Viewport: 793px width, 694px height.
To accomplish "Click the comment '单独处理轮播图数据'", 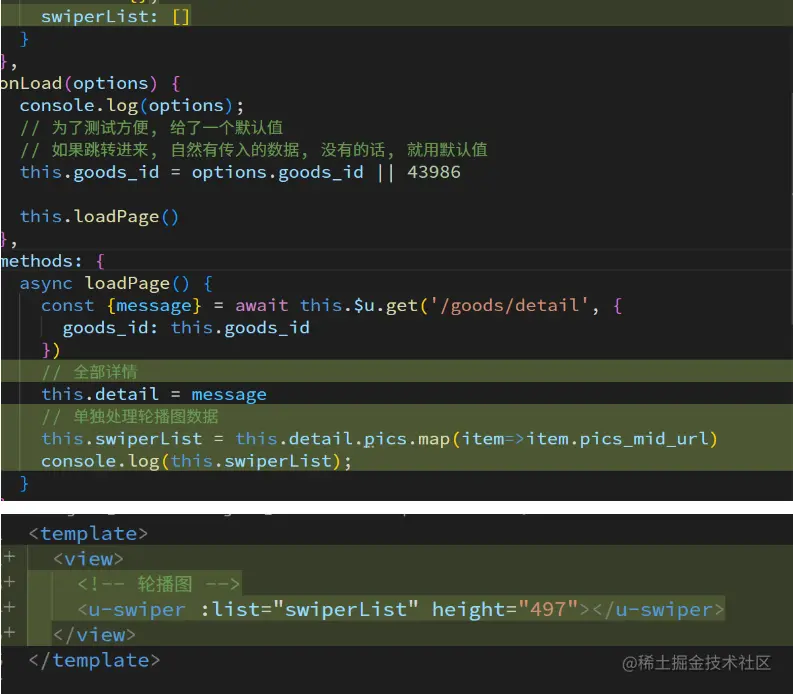I will (x=146, y=417).
